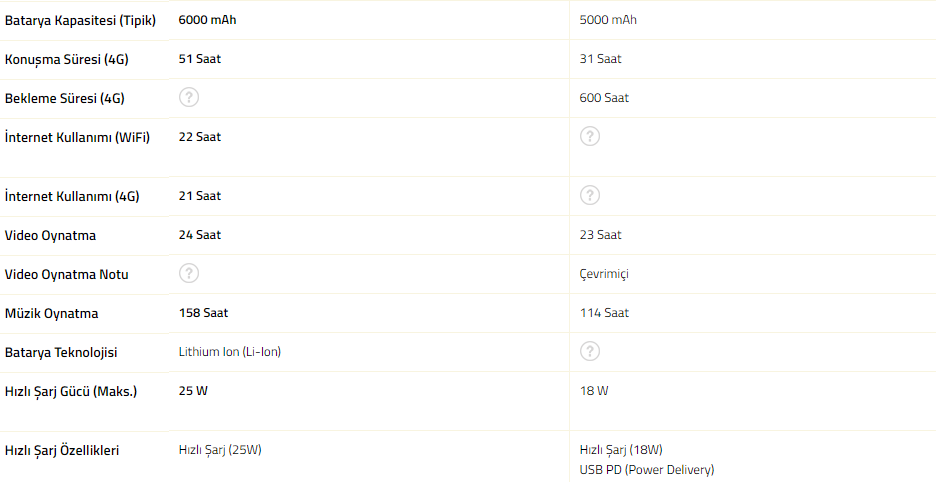Click the Video Oynatma row label
The width and height of the screenshot is (936, 482).
point(51,235)
